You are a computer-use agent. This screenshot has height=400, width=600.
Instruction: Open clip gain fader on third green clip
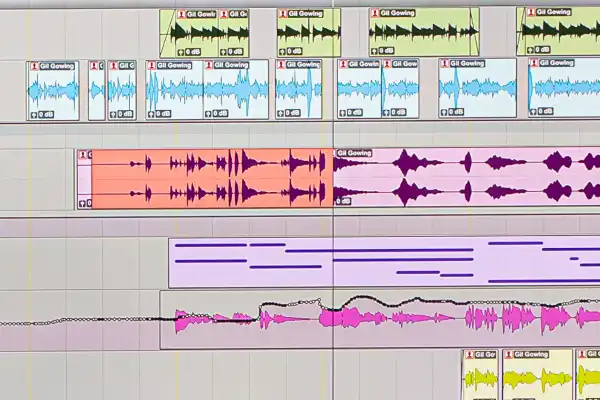pos(282,51)
